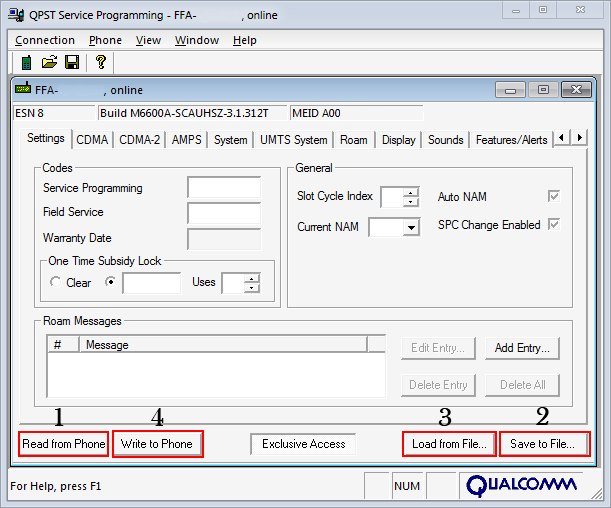This screenshot has height=508, width=611.
Task: Toggle the SPC Change Enabled checkbox
Action: tap(554, 224)
